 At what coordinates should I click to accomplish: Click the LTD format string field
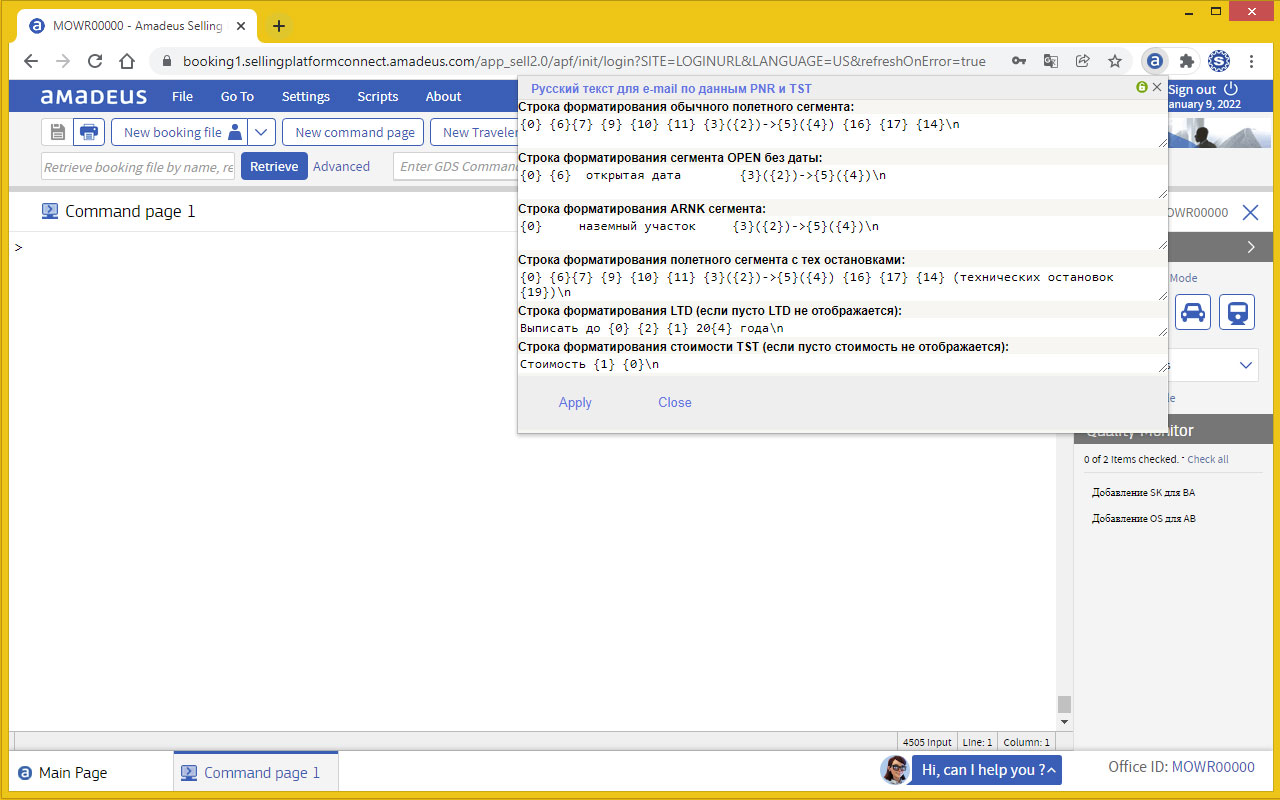(843, 327)
